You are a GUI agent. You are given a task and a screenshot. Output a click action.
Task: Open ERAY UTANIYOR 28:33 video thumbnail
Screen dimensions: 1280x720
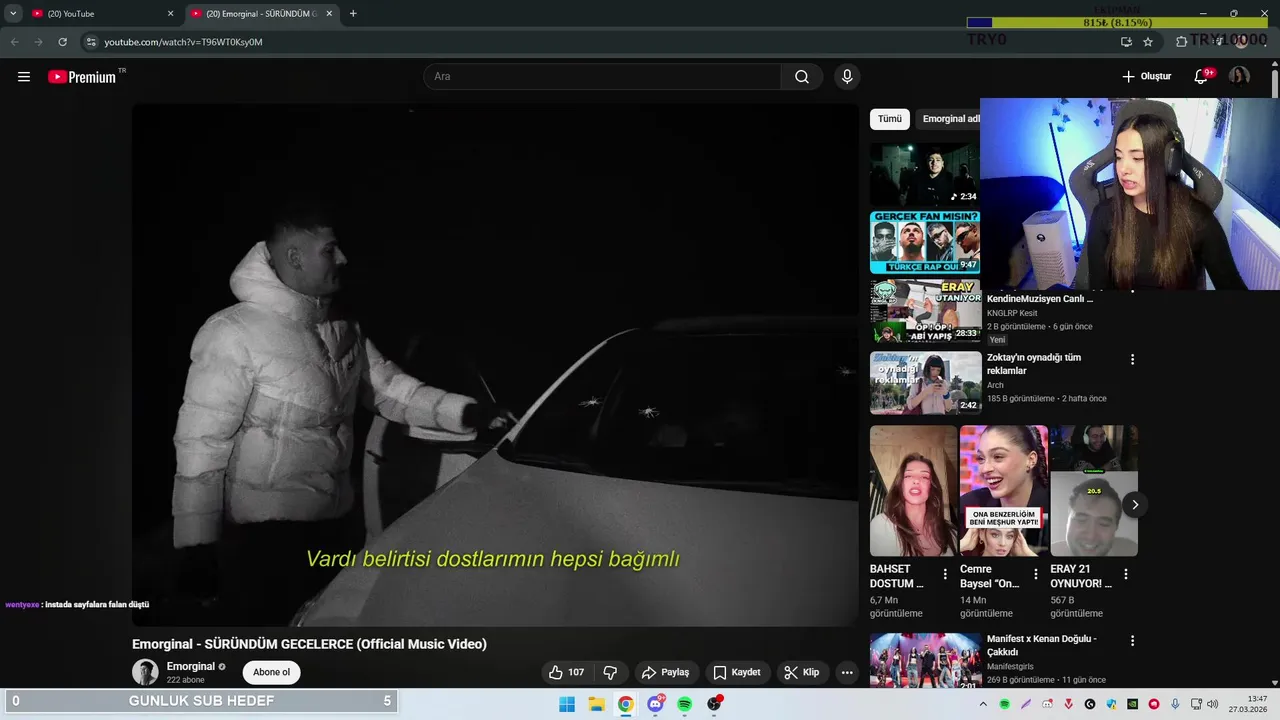point(925,312)
